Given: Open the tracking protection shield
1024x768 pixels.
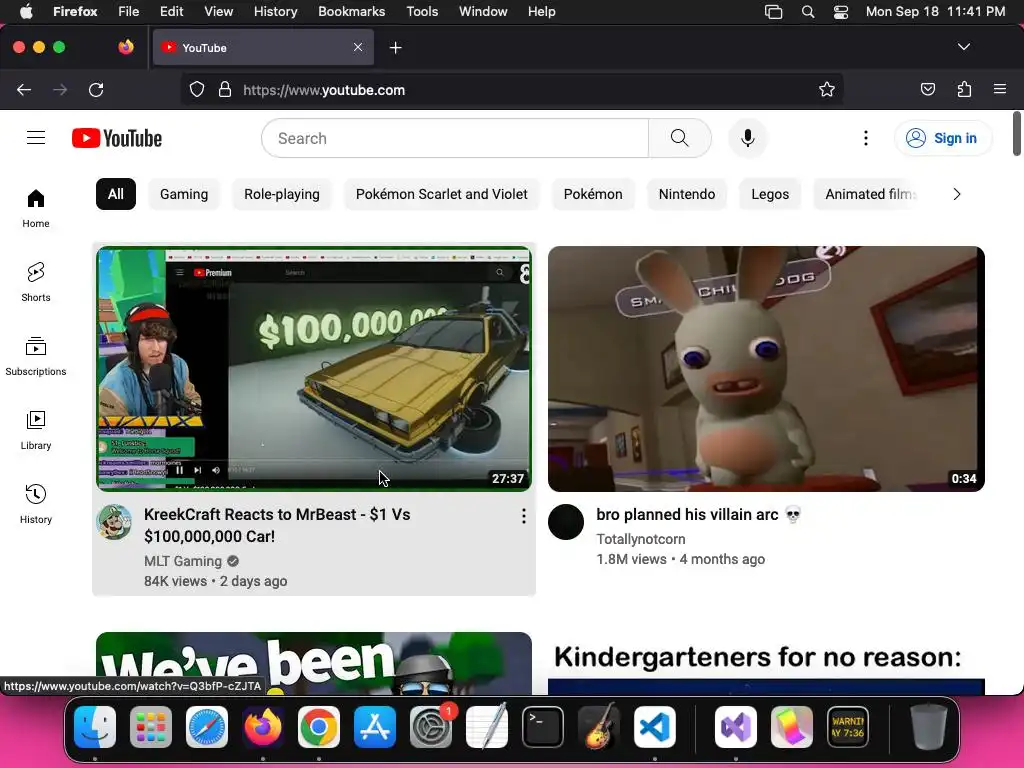Looking at the screenshot, I should tap(197, 89).
